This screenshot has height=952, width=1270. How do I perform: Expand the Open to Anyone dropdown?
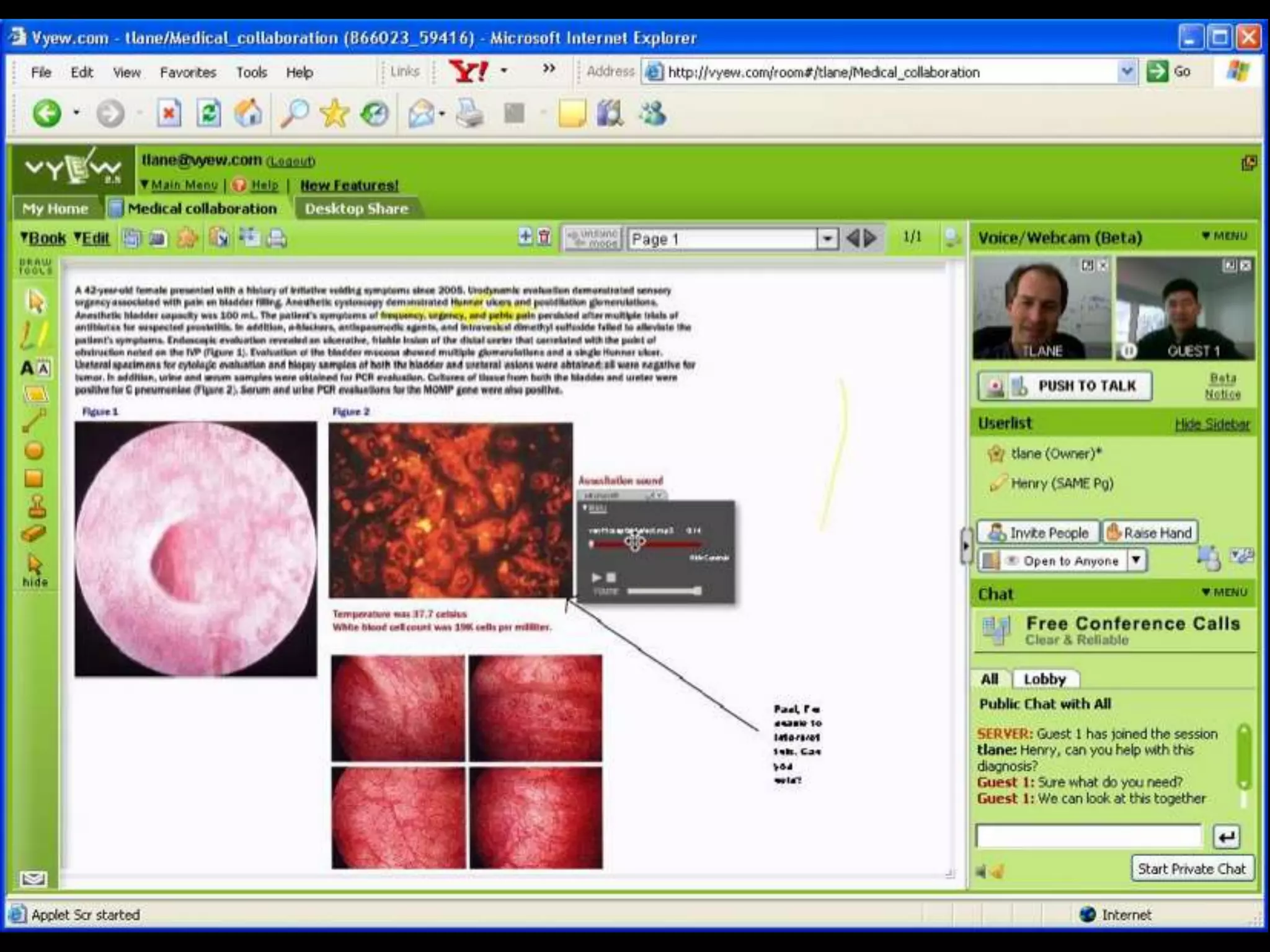pos(1135,560)
